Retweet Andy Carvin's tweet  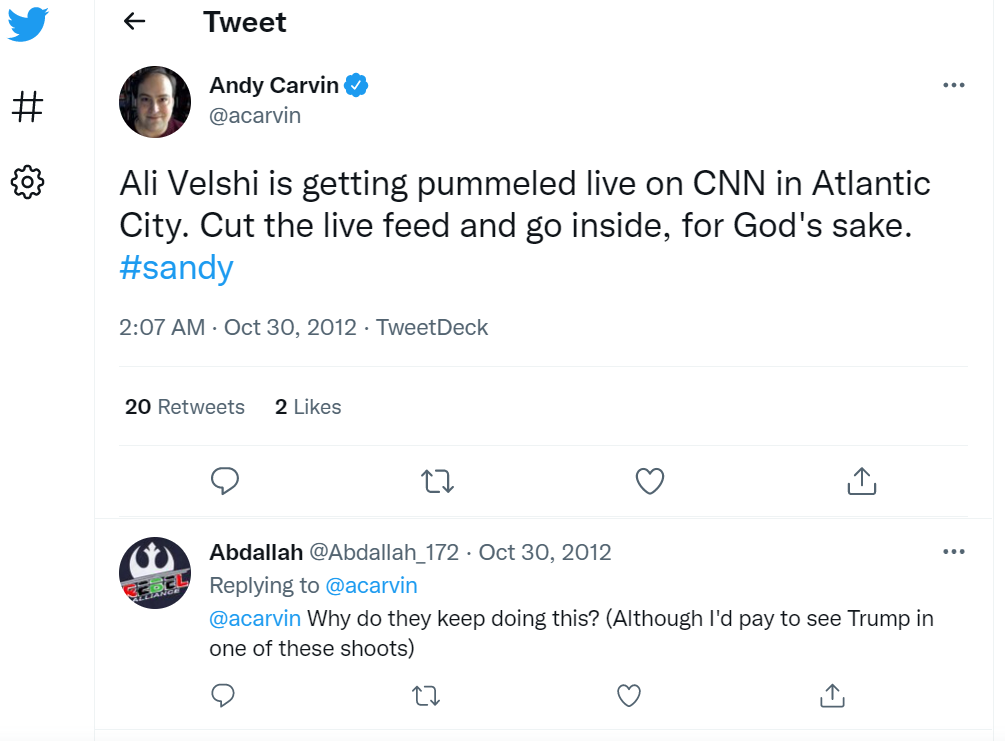click(438, 481)
